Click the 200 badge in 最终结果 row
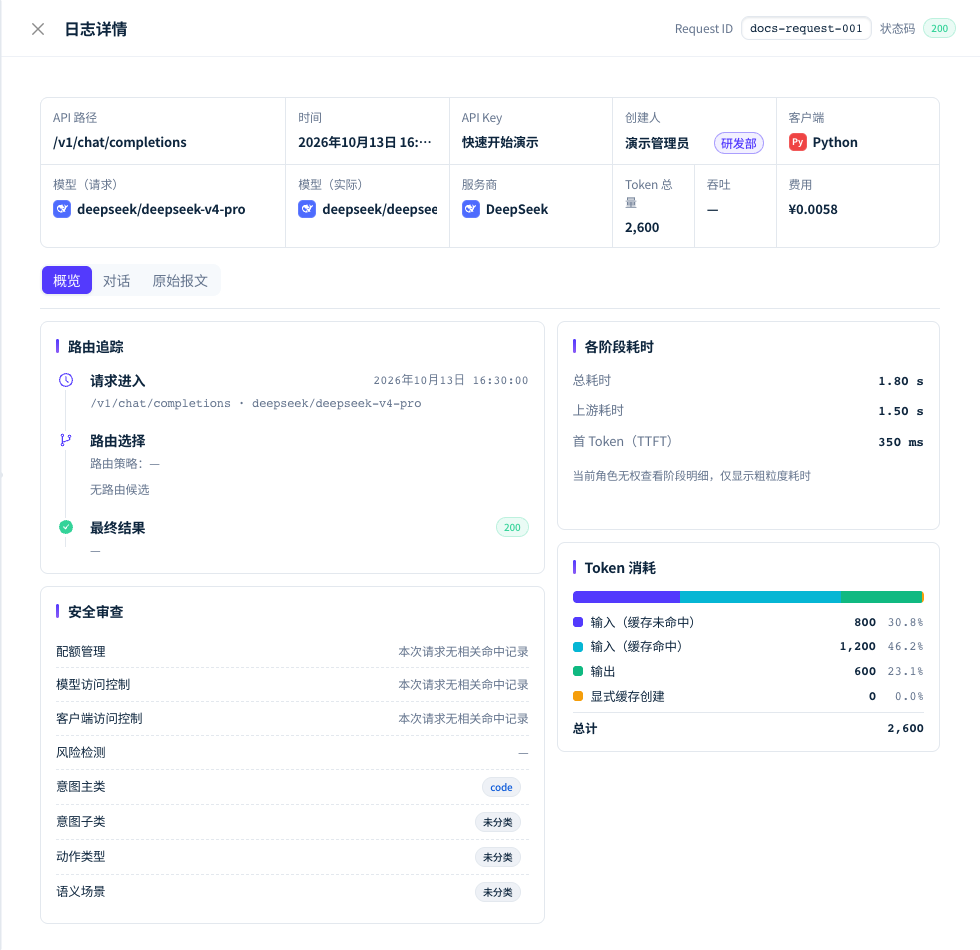980x950 pixels. click(512, 527)
